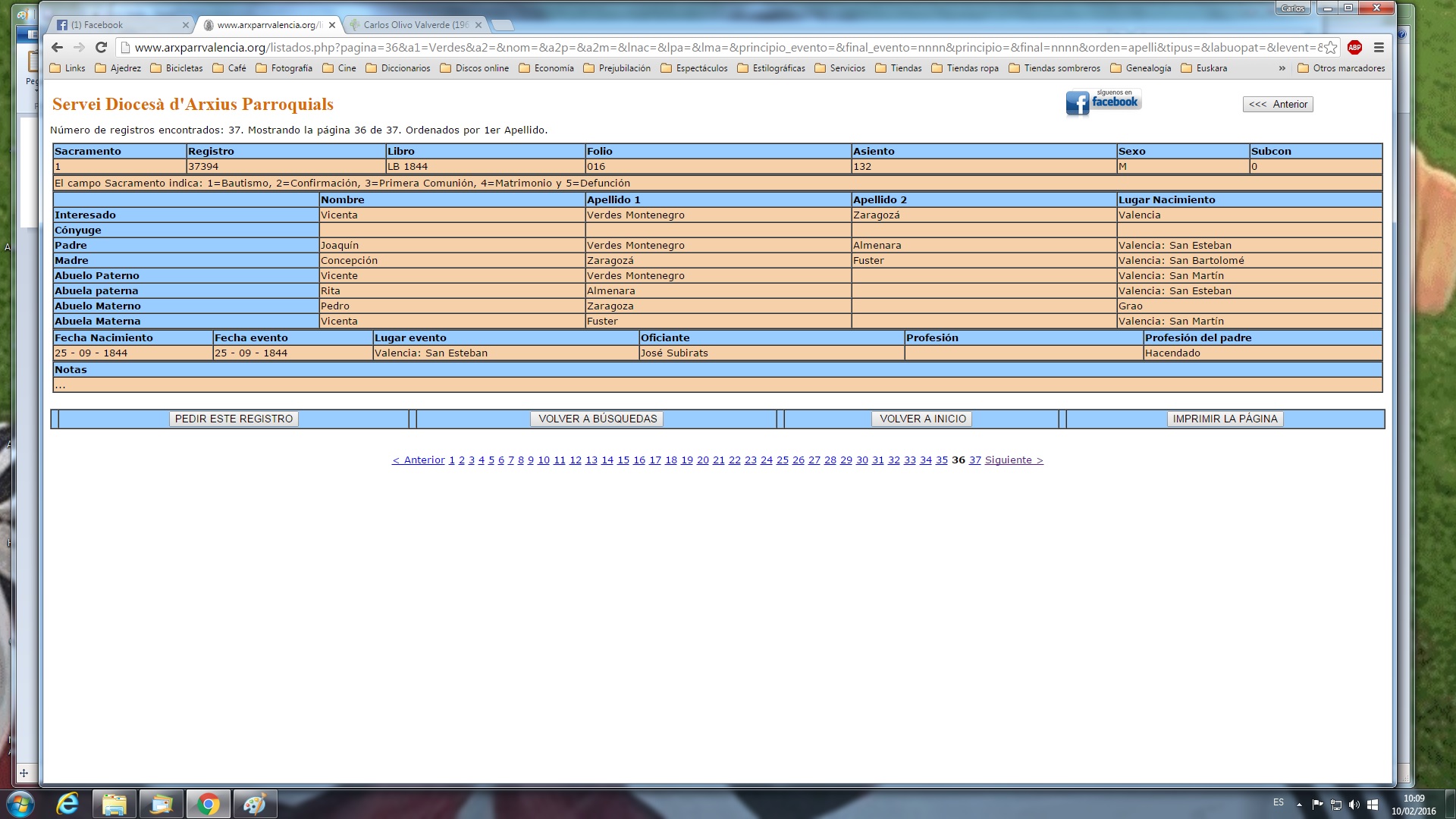Open the Otros marcadores folder
The width and height of the screenshot is (1456, 819).
click(1341, 68)
